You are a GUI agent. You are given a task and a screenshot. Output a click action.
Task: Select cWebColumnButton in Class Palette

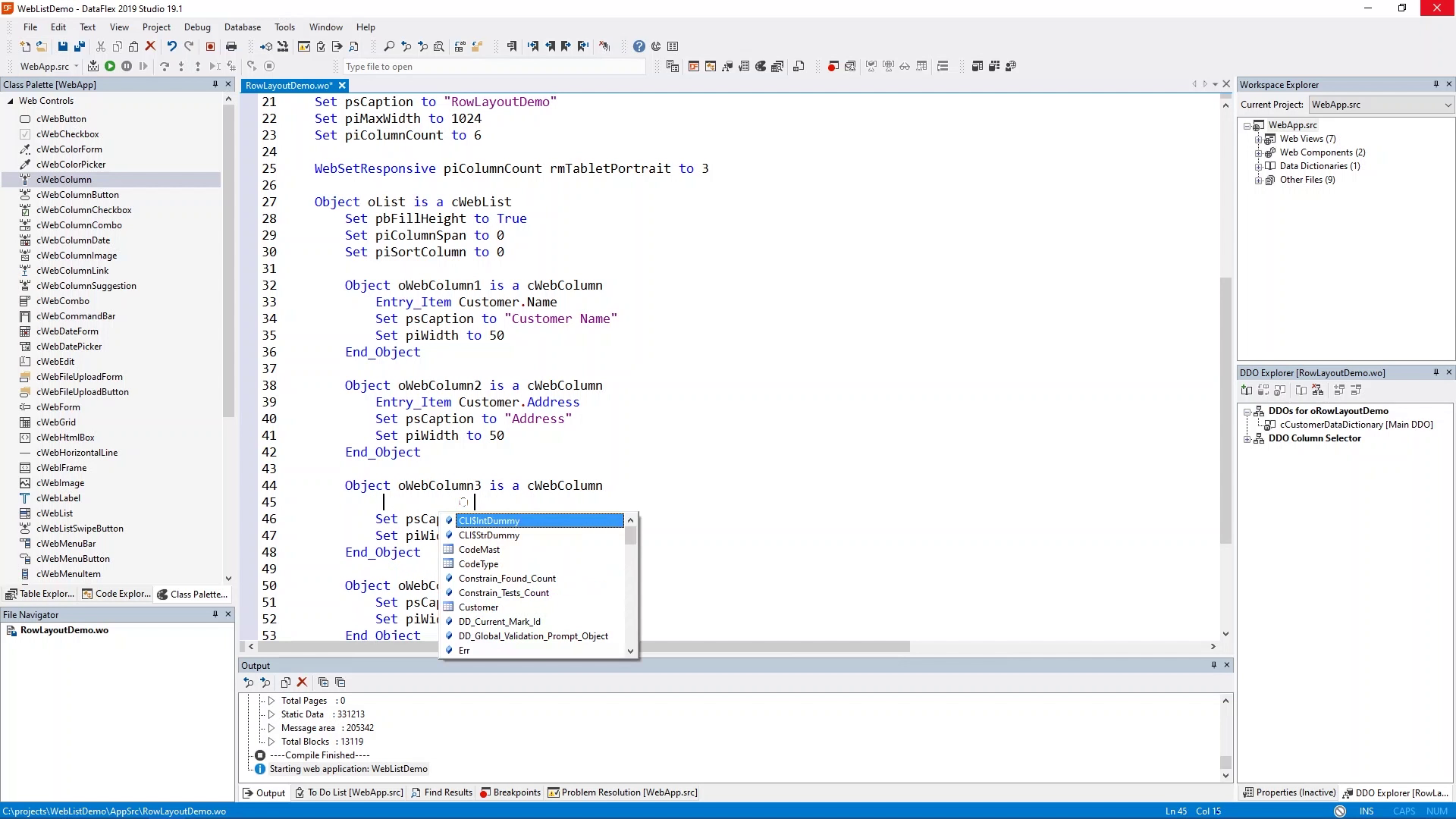pyautogui.click(x=77, y=195)
